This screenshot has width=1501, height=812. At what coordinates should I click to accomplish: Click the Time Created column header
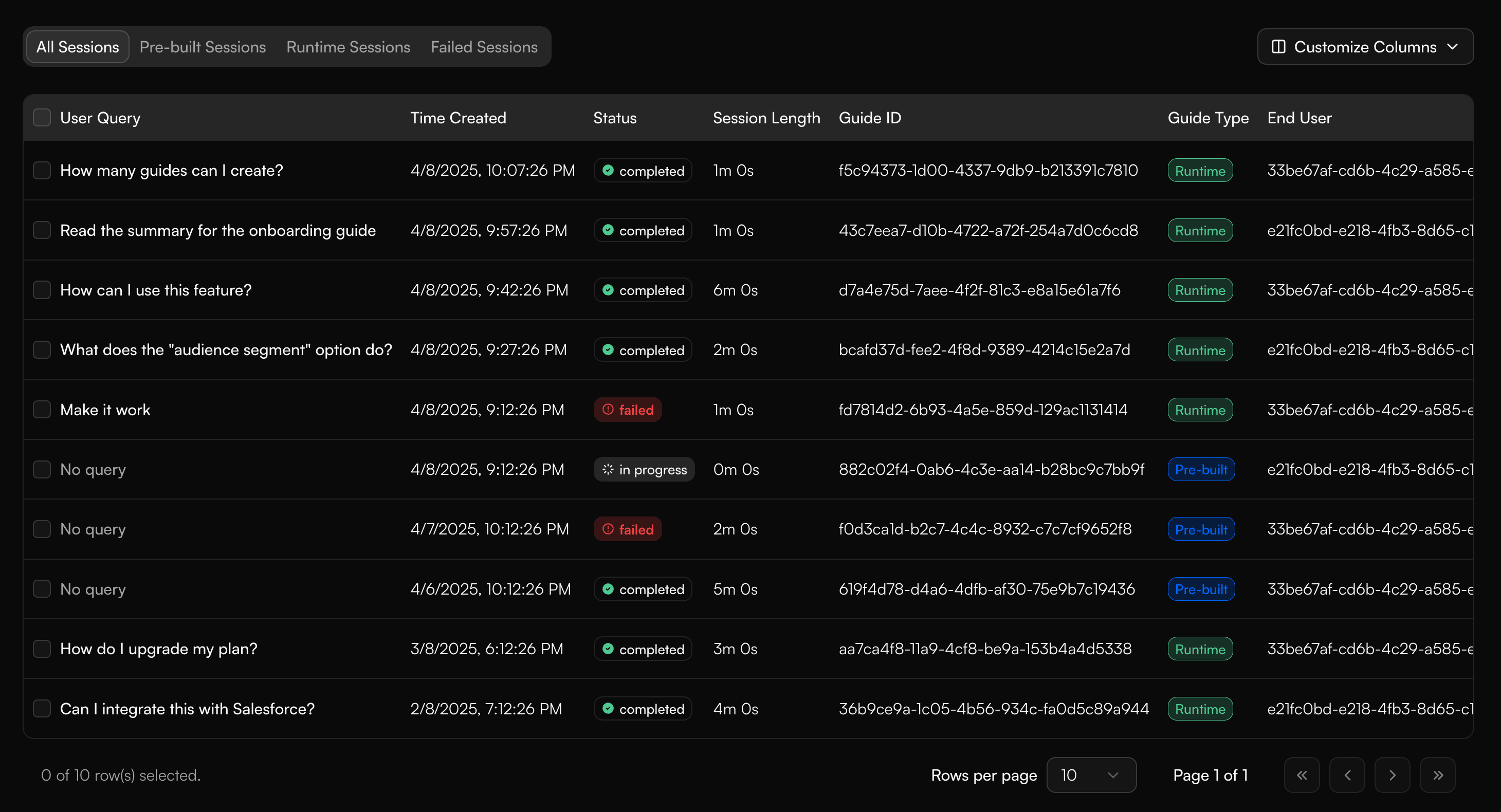tap(458, 118)
